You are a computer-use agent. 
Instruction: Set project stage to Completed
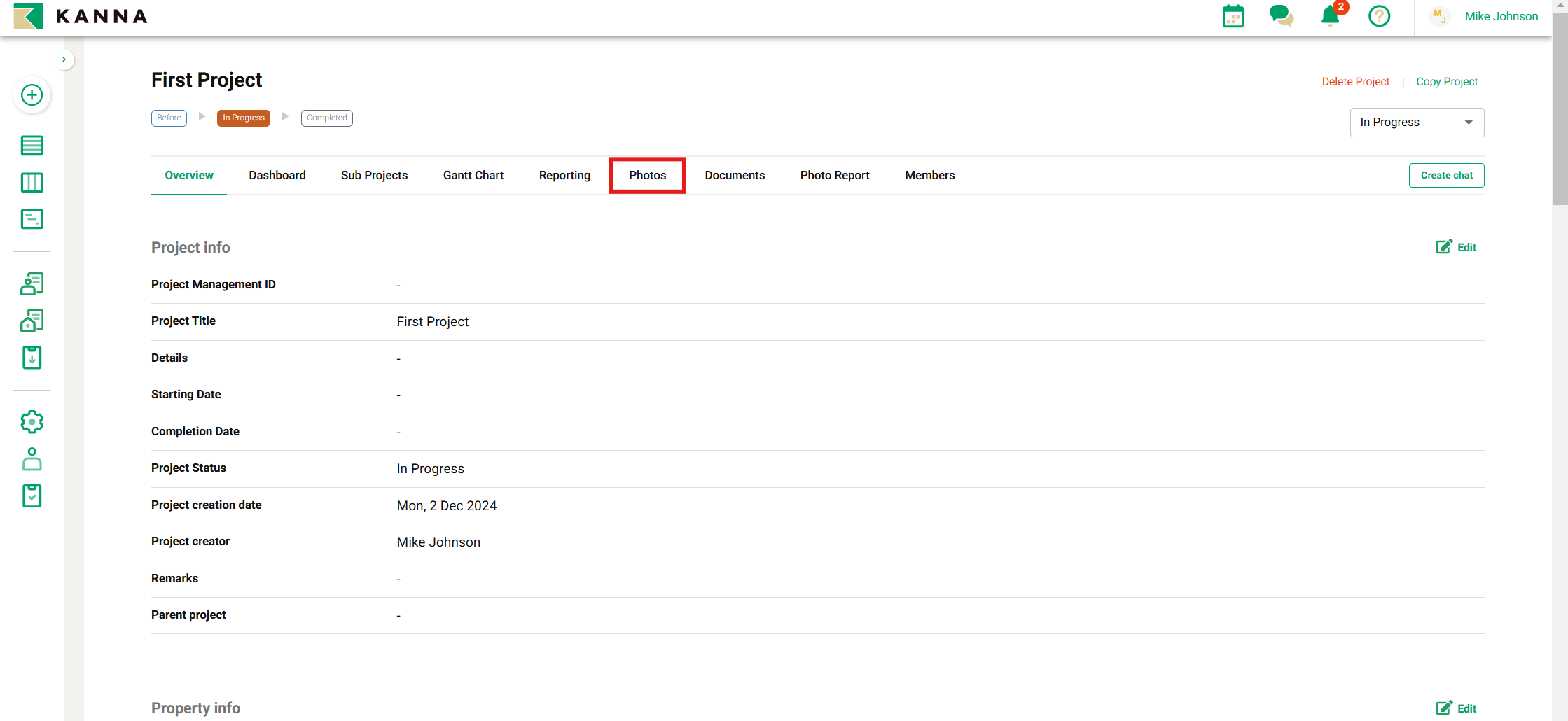326,118
